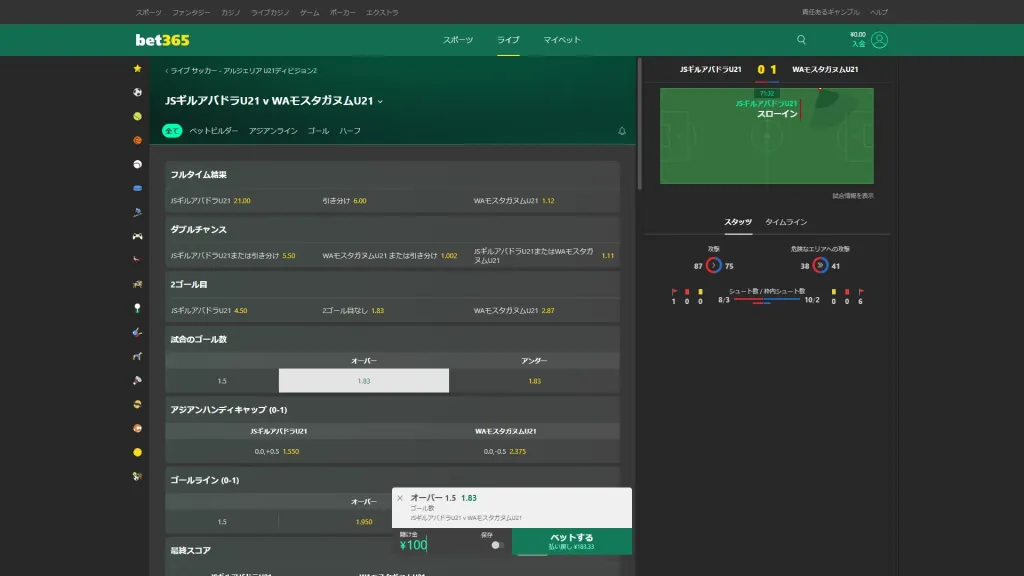Click the bet365 logo
The width and height of the screenshot is (1024, 576).
click(x=162, y=40)
